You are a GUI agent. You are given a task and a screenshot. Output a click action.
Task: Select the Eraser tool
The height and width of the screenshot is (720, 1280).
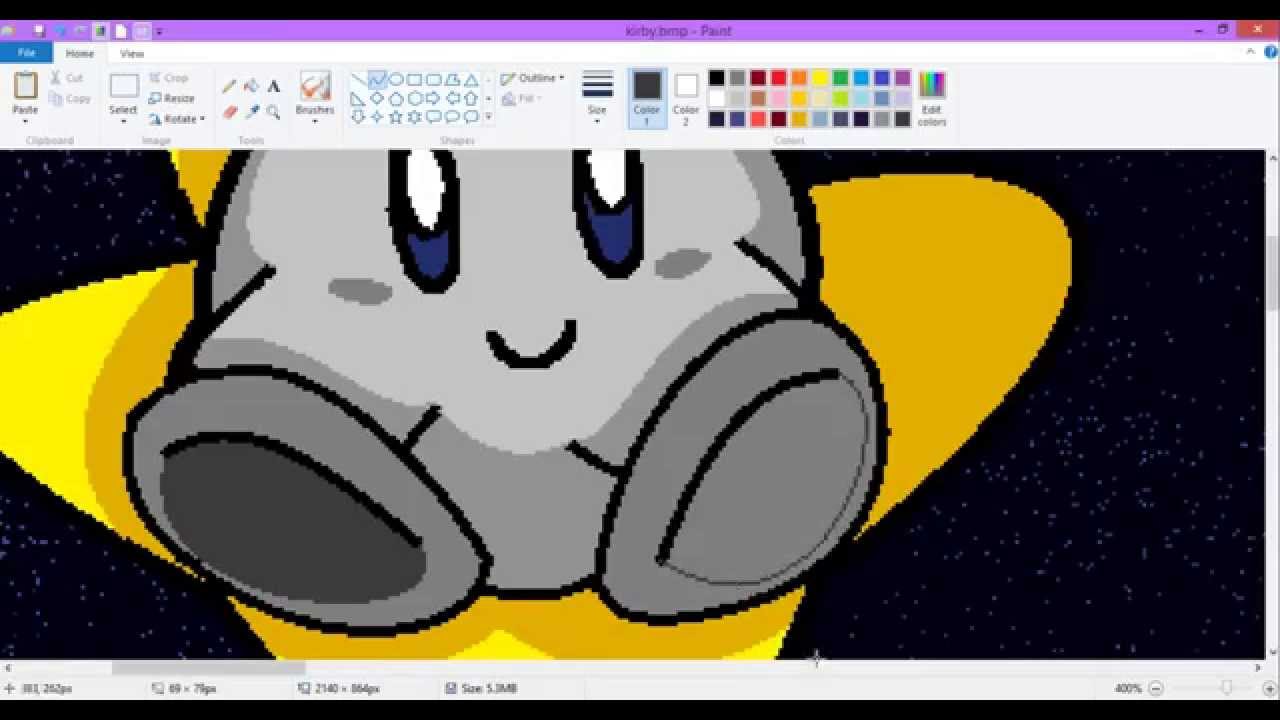pyautogui.click(x=229, y=112)
